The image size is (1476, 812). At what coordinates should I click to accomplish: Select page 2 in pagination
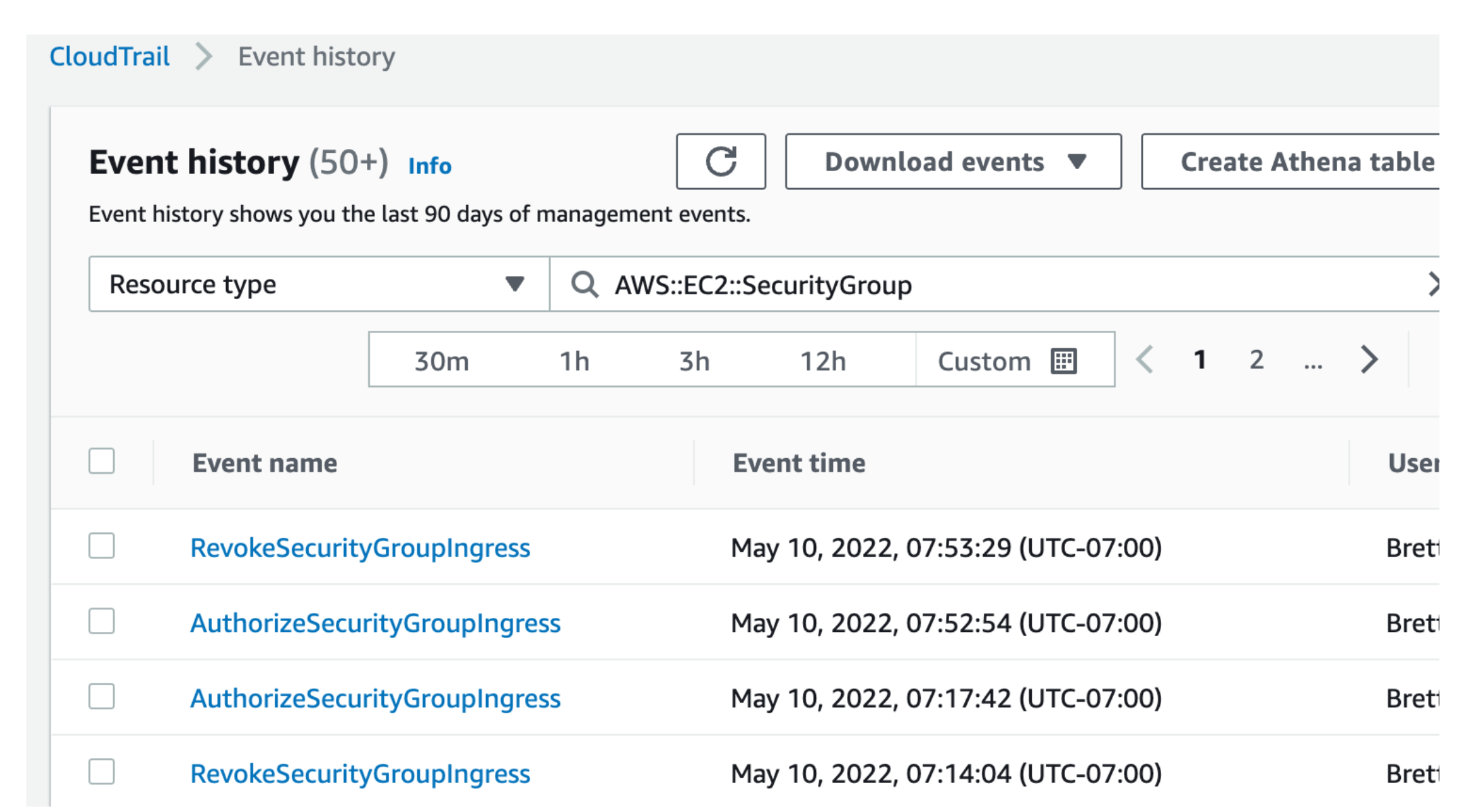point(1256,361)
